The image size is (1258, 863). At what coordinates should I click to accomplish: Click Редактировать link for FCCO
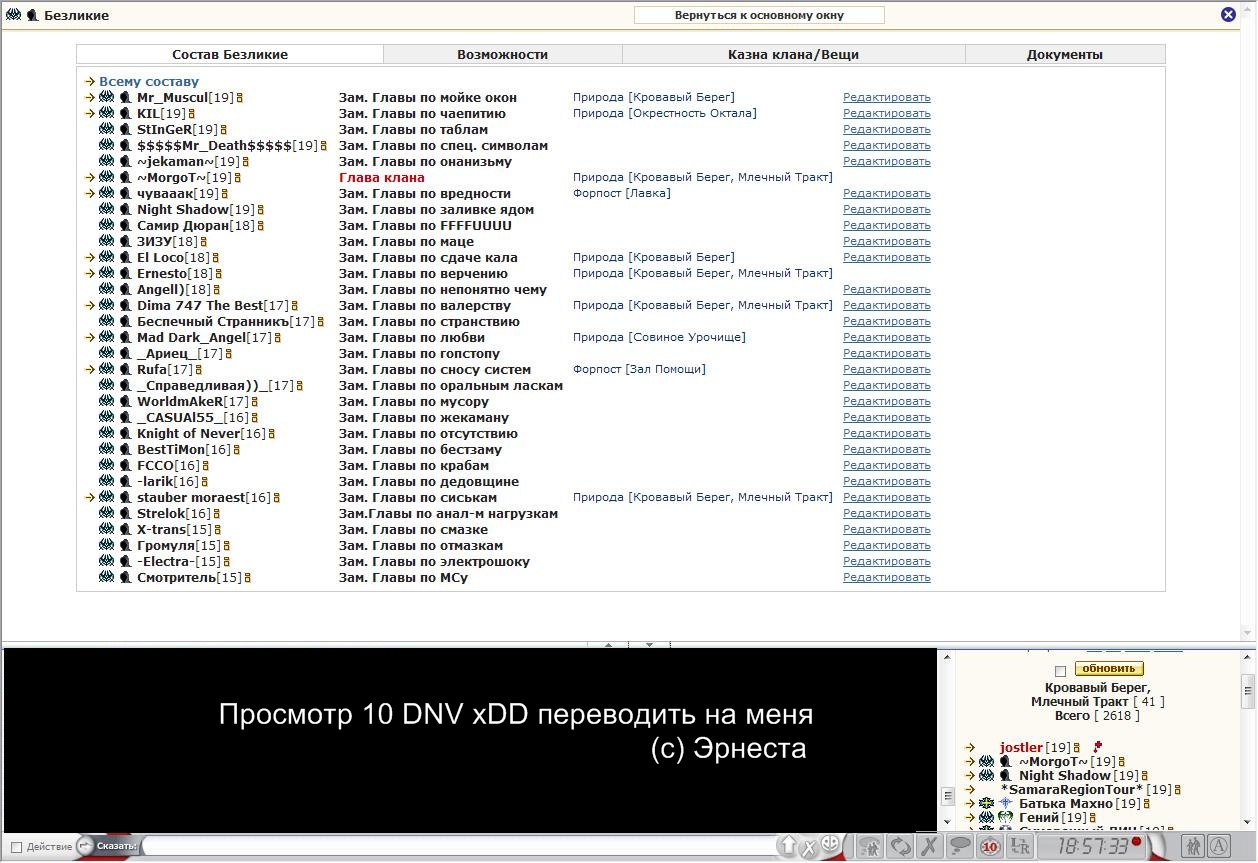(887, 466)
